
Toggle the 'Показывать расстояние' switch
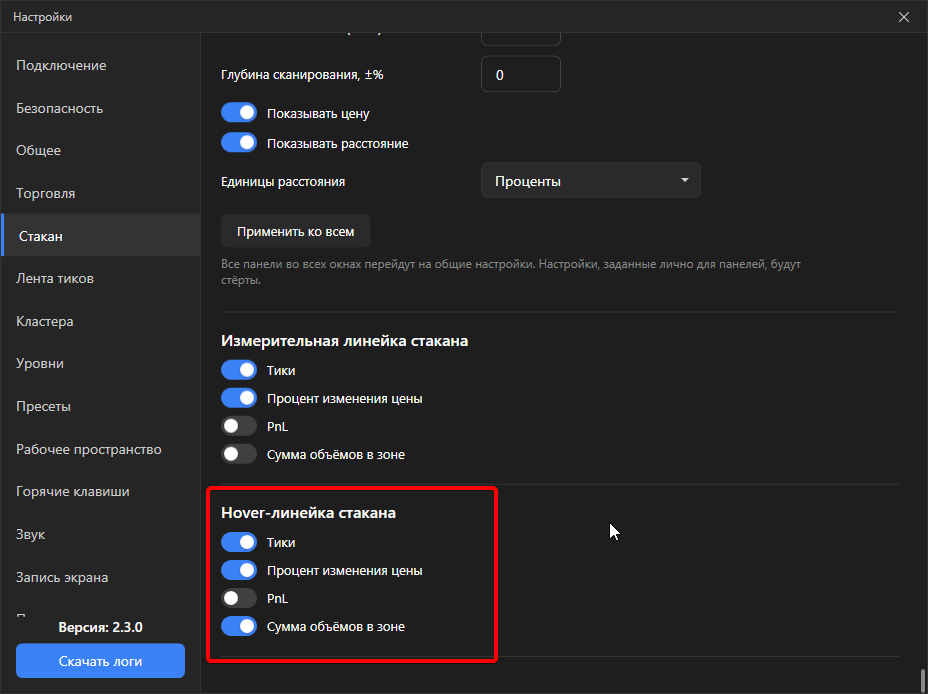tap(239, 143)
